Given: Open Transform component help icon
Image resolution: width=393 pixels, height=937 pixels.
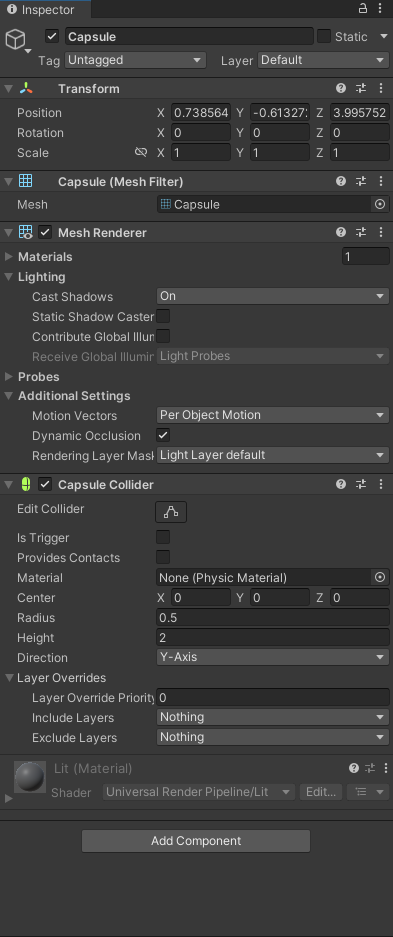Looking at the screenshot, I should pyautogui.click(x=341, y=88).
